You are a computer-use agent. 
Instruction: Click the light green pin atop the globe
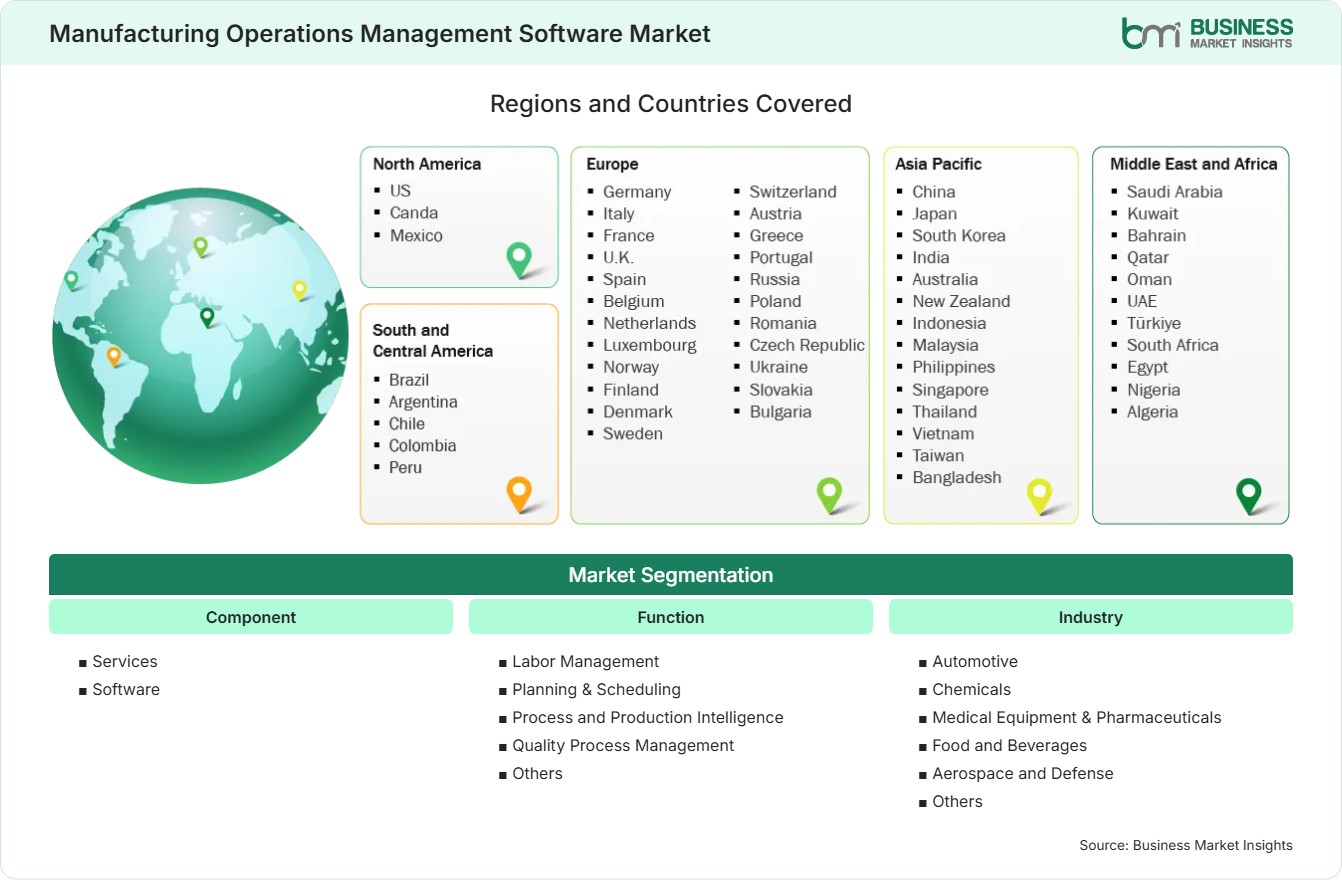pyautogui.click(x=200, y=246)
